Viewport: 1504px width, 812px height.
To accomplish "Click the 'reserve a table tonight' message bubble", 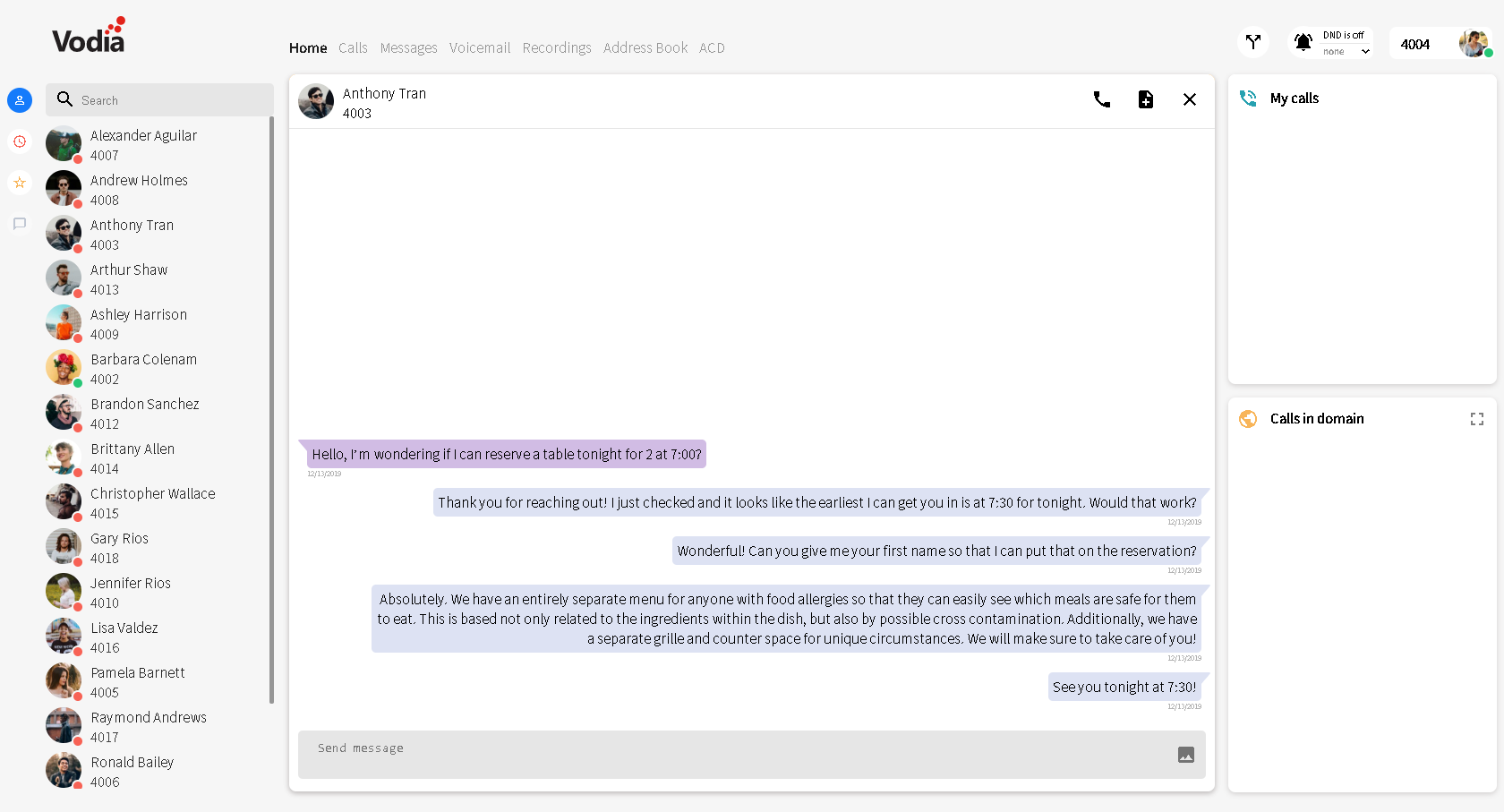I will (506, 454).
